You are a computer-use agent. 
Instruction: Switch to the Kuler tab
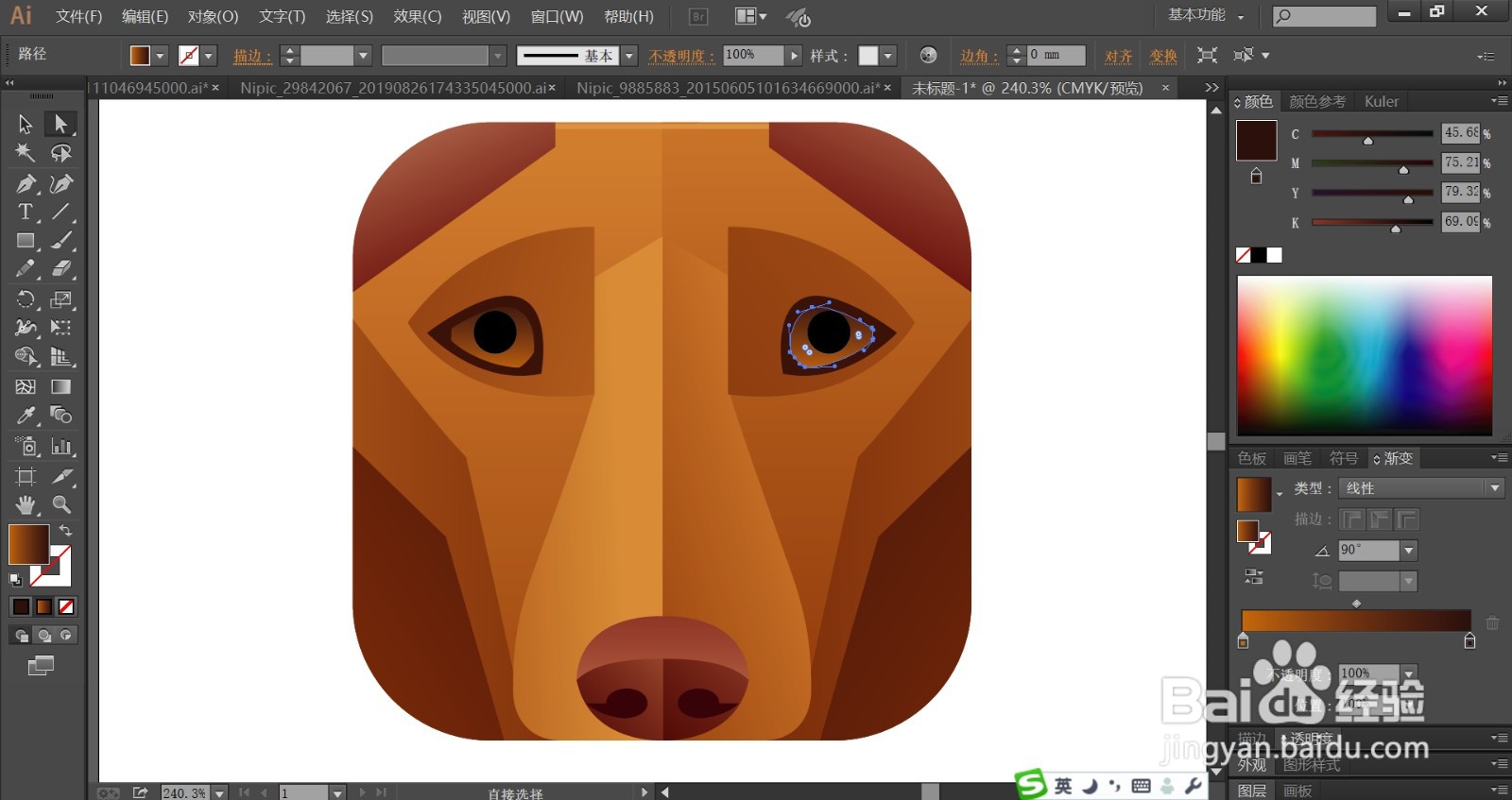pos(1381,101)
